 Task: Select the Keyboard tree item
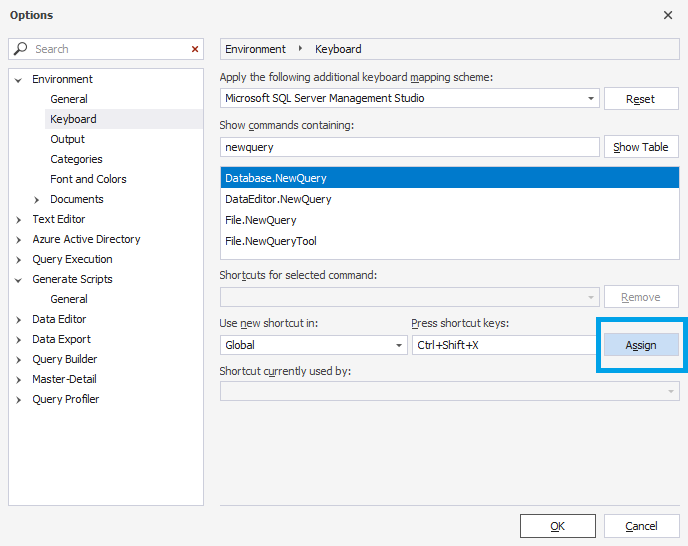[x=73, y=119]
